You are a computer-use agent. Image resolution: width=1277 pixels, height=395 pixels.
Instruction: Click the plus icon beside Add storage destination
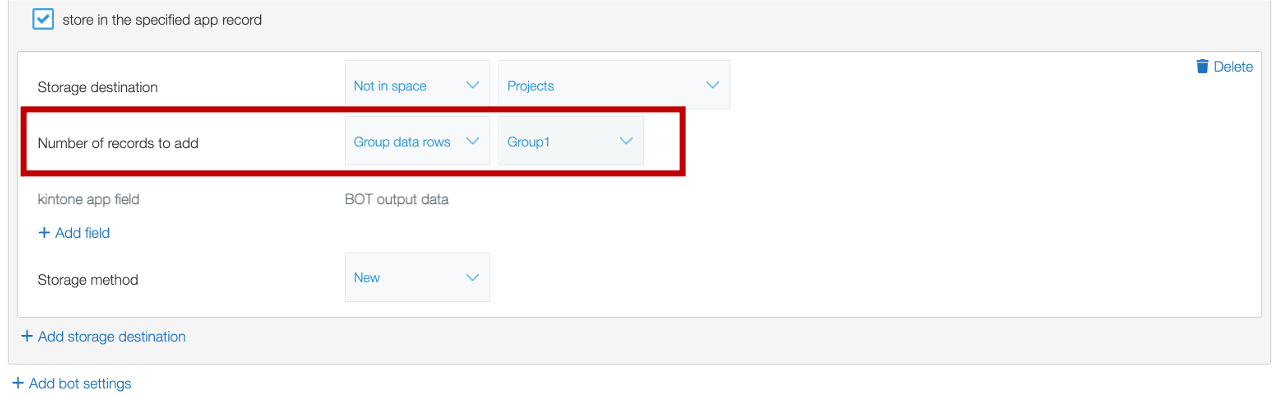tap(27, 336)
